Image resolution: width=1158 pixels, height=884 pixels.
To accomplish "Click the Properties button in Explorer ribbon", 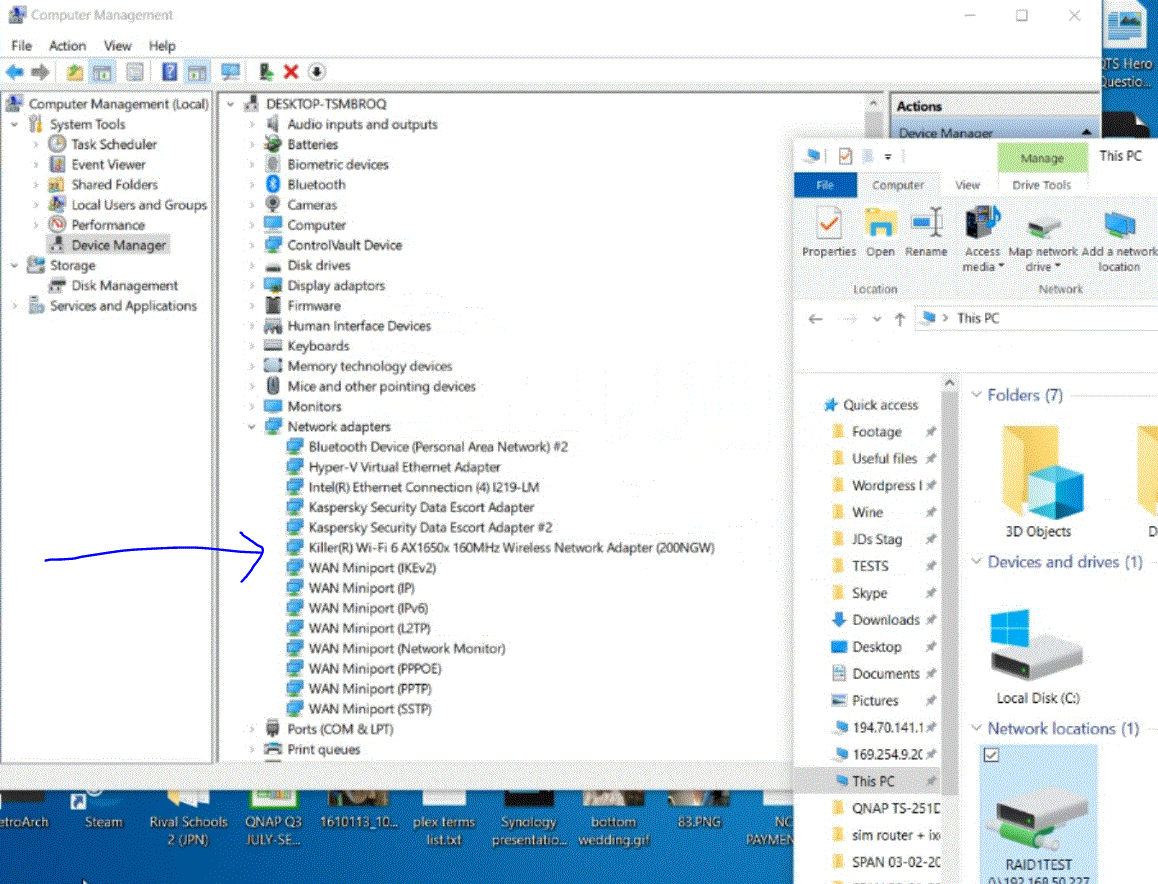I will coord(829,233).
